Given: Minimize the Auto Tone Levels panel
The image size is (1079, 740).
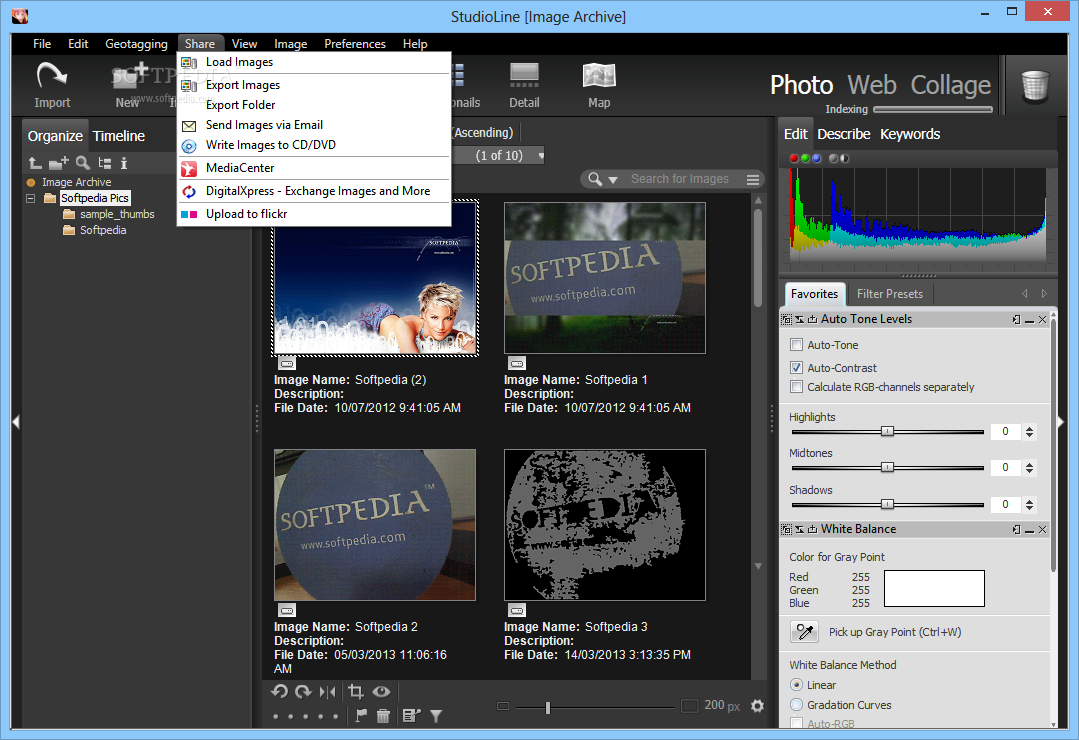Looking at the screenshot, I should (x=1029, y=320).
